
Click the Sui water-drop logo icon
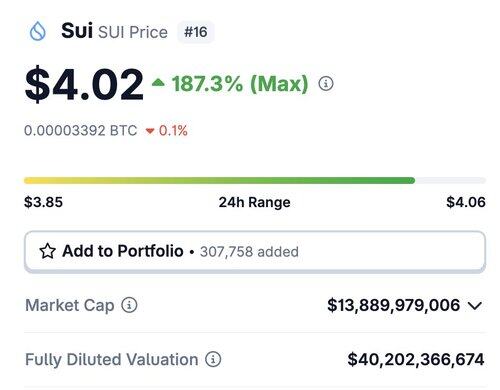click(x=37, y=31)
